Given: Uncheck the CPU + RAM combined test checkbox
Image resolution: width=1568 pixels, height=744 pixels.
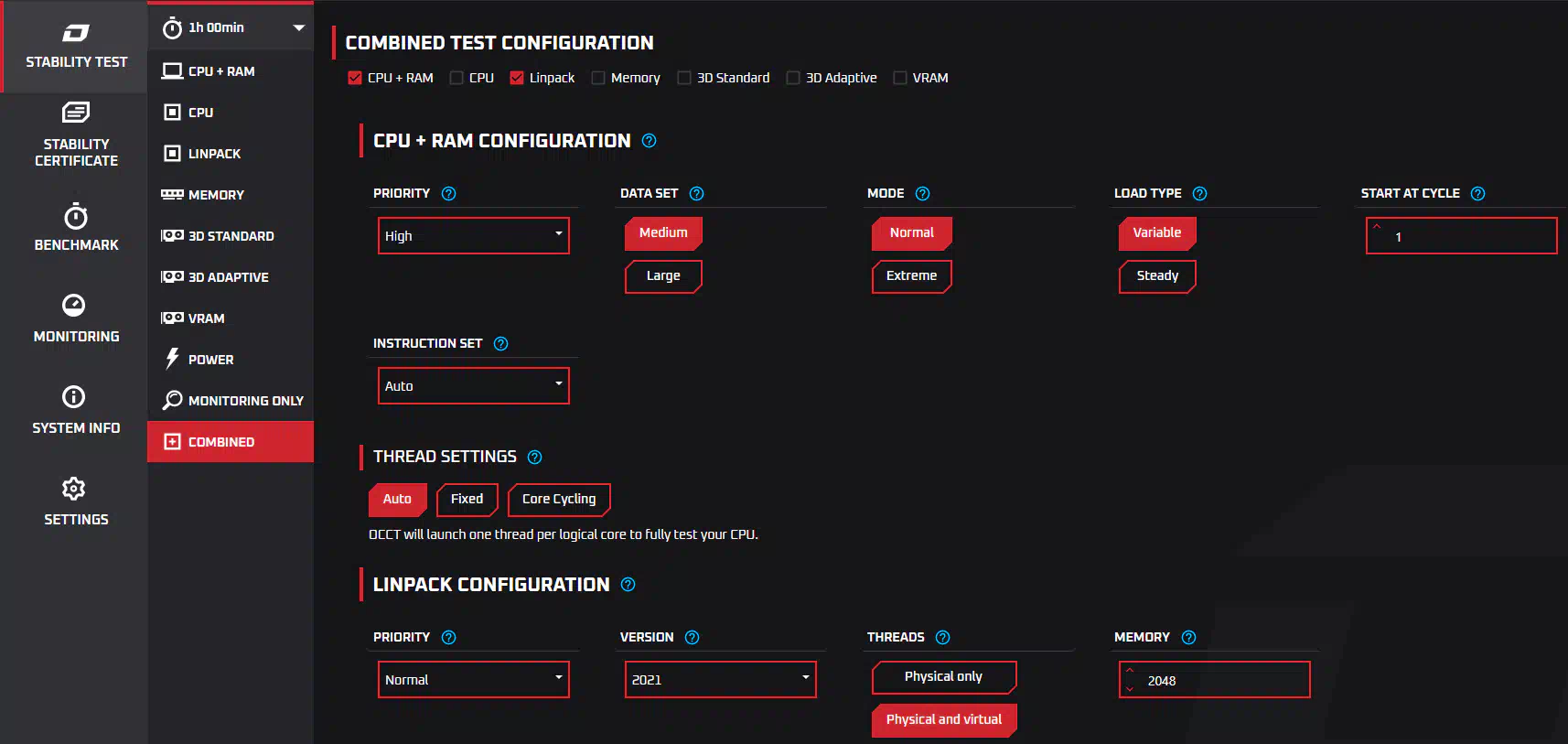Looking at the screenshot, I should tap(355, 78).
